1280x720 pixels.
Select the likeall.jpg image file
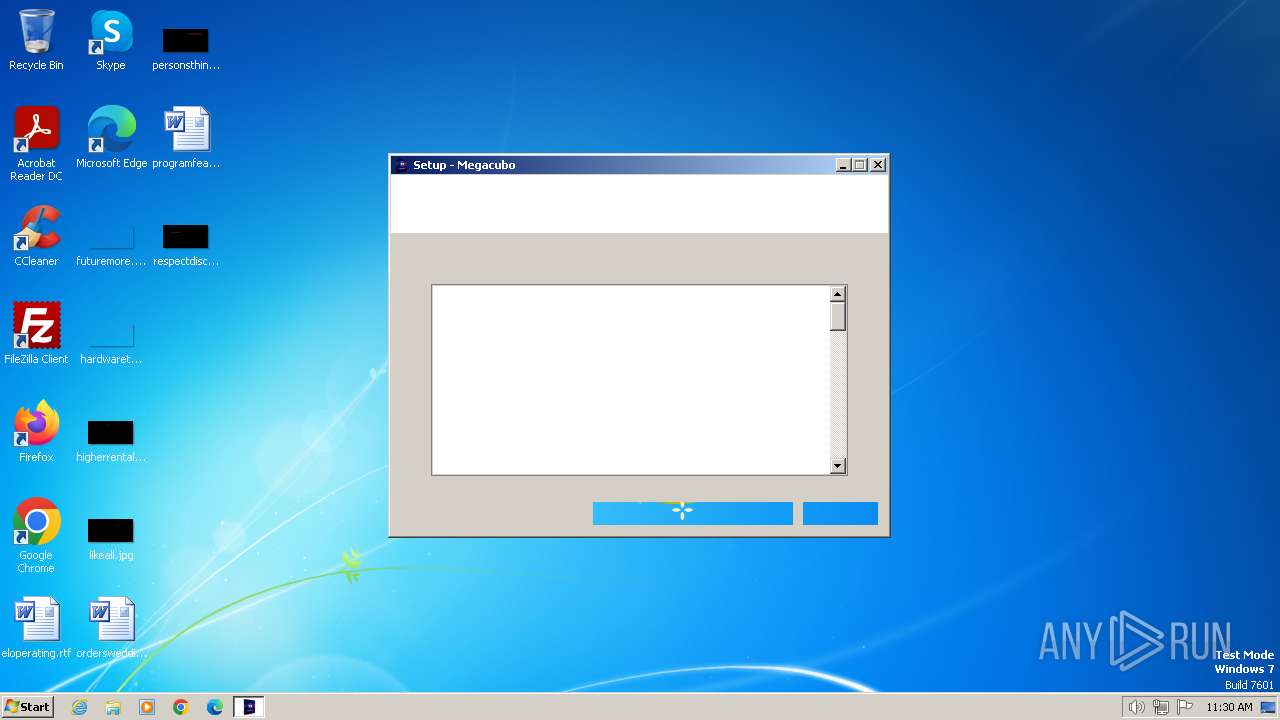coord(111,538)
